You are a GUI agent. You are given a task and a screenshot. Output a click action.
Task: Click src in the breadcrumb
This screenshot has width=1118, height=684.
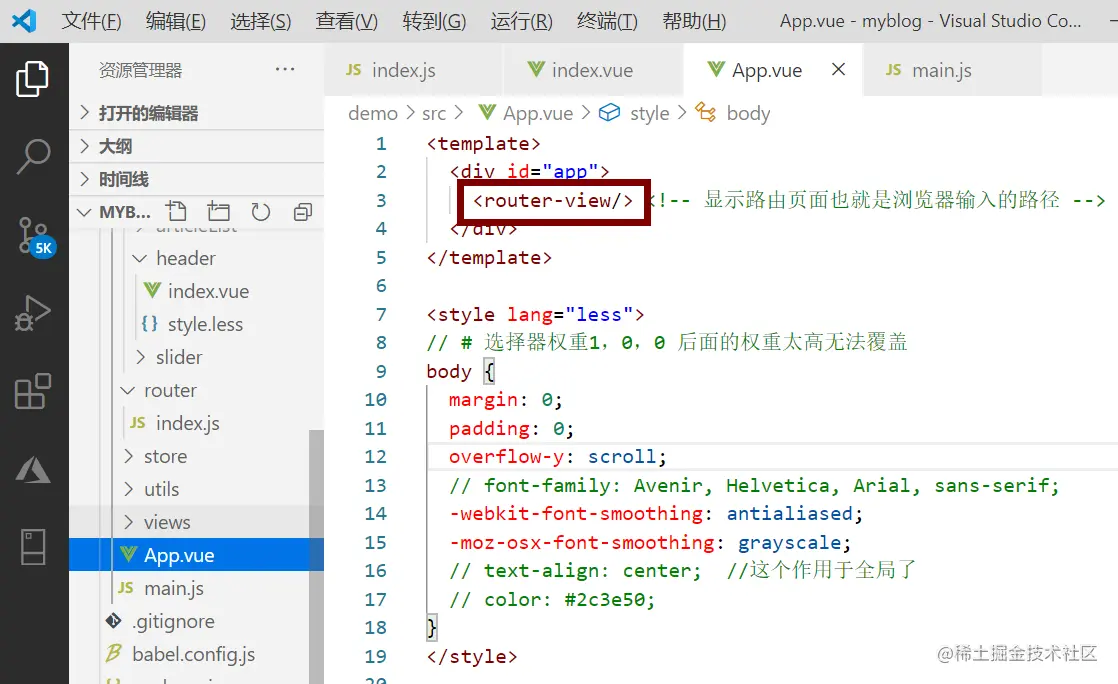click(434, 113)
